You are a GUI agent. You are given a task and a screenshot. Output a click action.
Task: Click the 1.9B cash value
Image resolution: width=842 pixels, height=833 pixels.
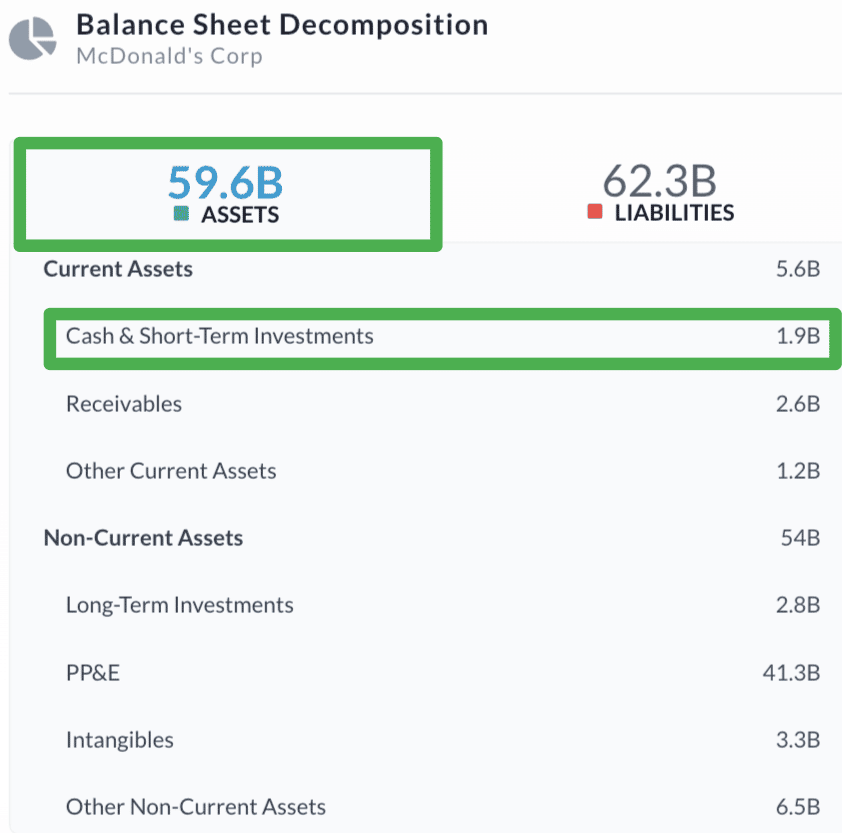pos(799,337)
